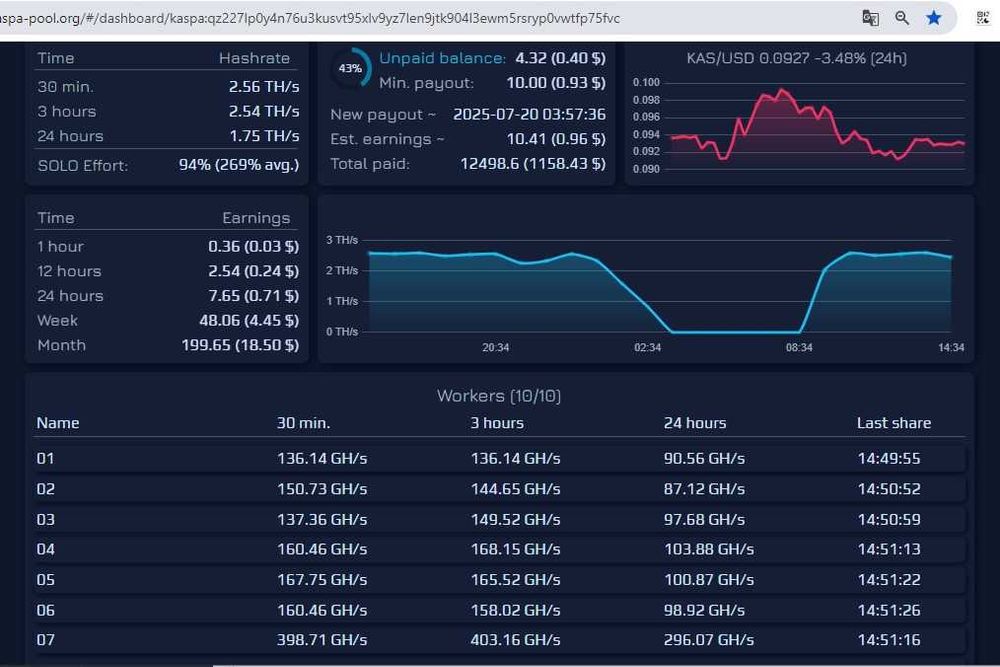This screenshot has height=667, width=1000.
Task: Click the KAS/USD 0.0927 chart title
Action: [797, 58]
